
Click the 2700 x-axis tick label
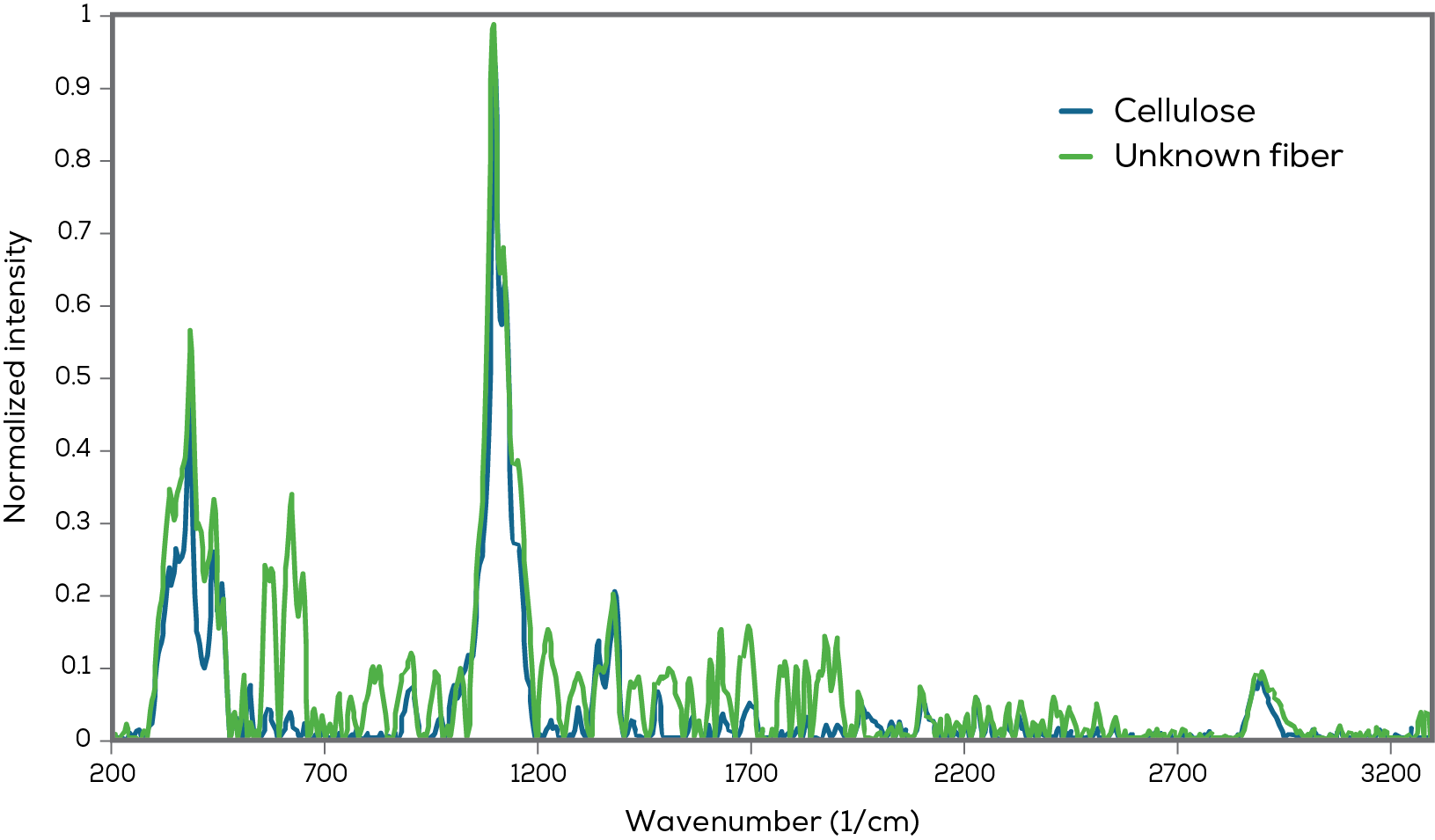[x=1177, y=774]
